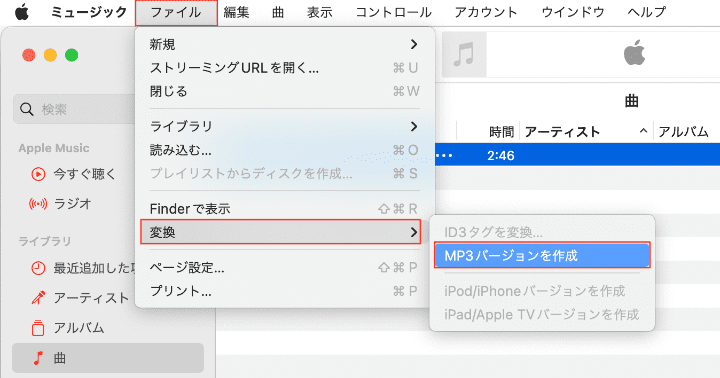Choose 閉じる in the File menu

pyautogui.click(x=284, y=91)
